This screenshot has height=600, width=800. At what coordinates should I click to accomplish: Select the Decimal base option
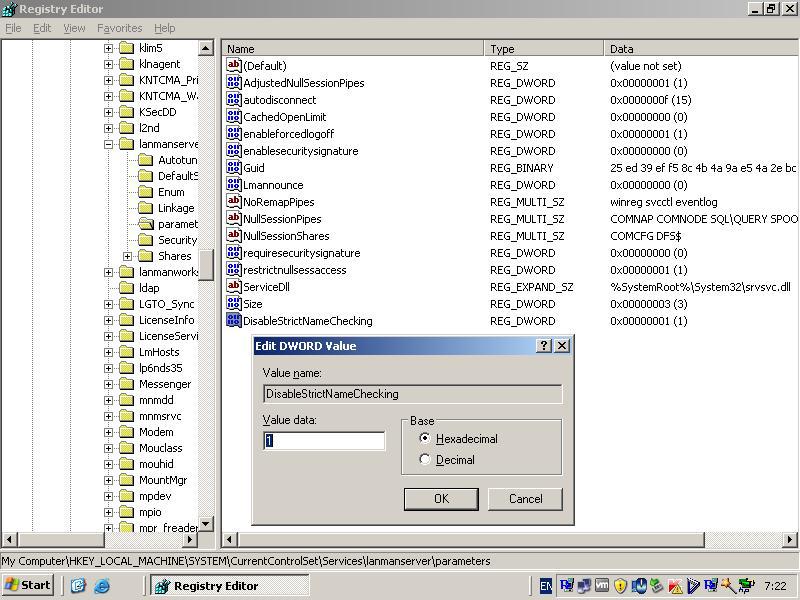[x=424, y=459]
